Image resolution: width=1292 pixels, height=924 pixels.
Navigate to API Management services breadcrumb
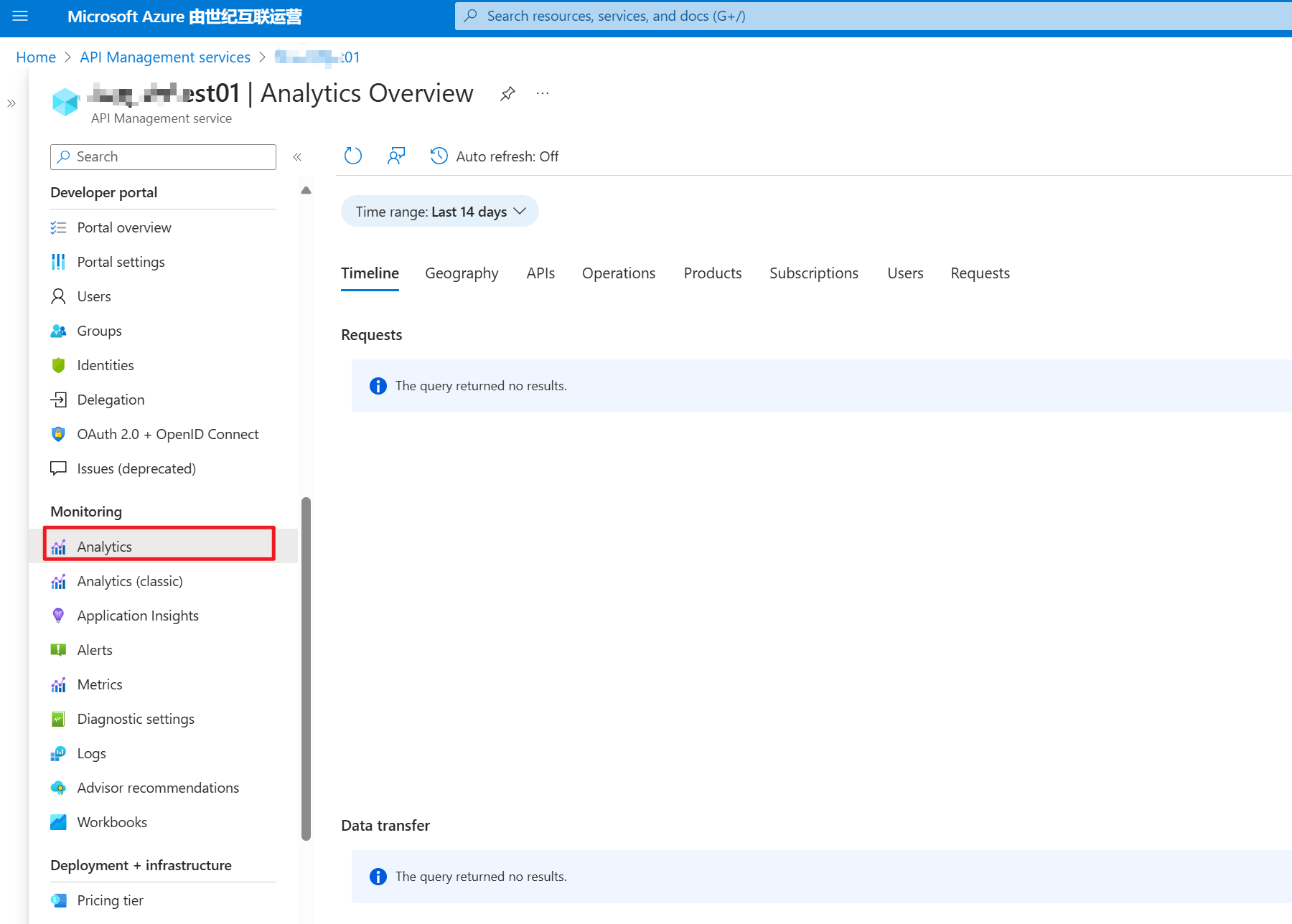(165, 57)
